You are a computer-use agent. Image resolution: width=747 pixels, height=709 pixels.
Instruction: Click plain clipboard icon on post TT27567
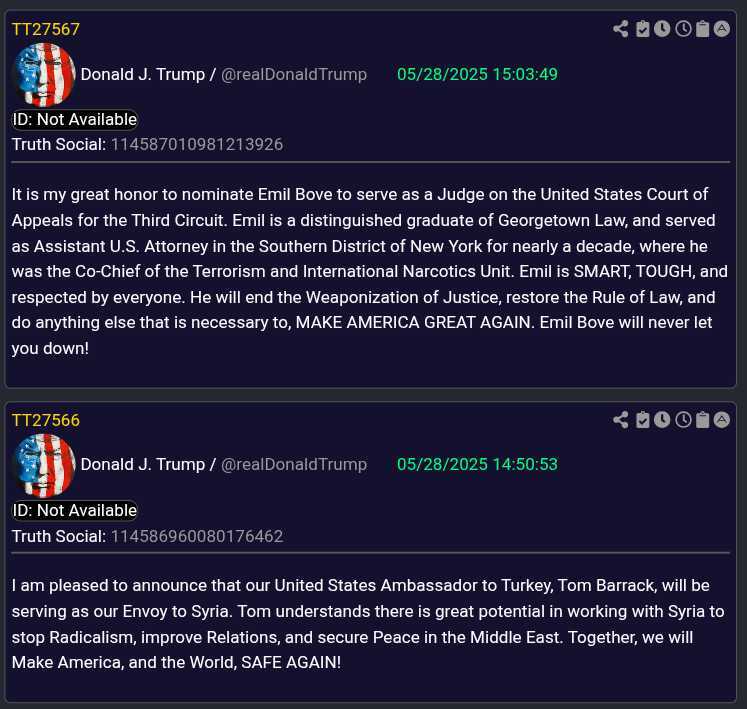(x=703, y=29)
